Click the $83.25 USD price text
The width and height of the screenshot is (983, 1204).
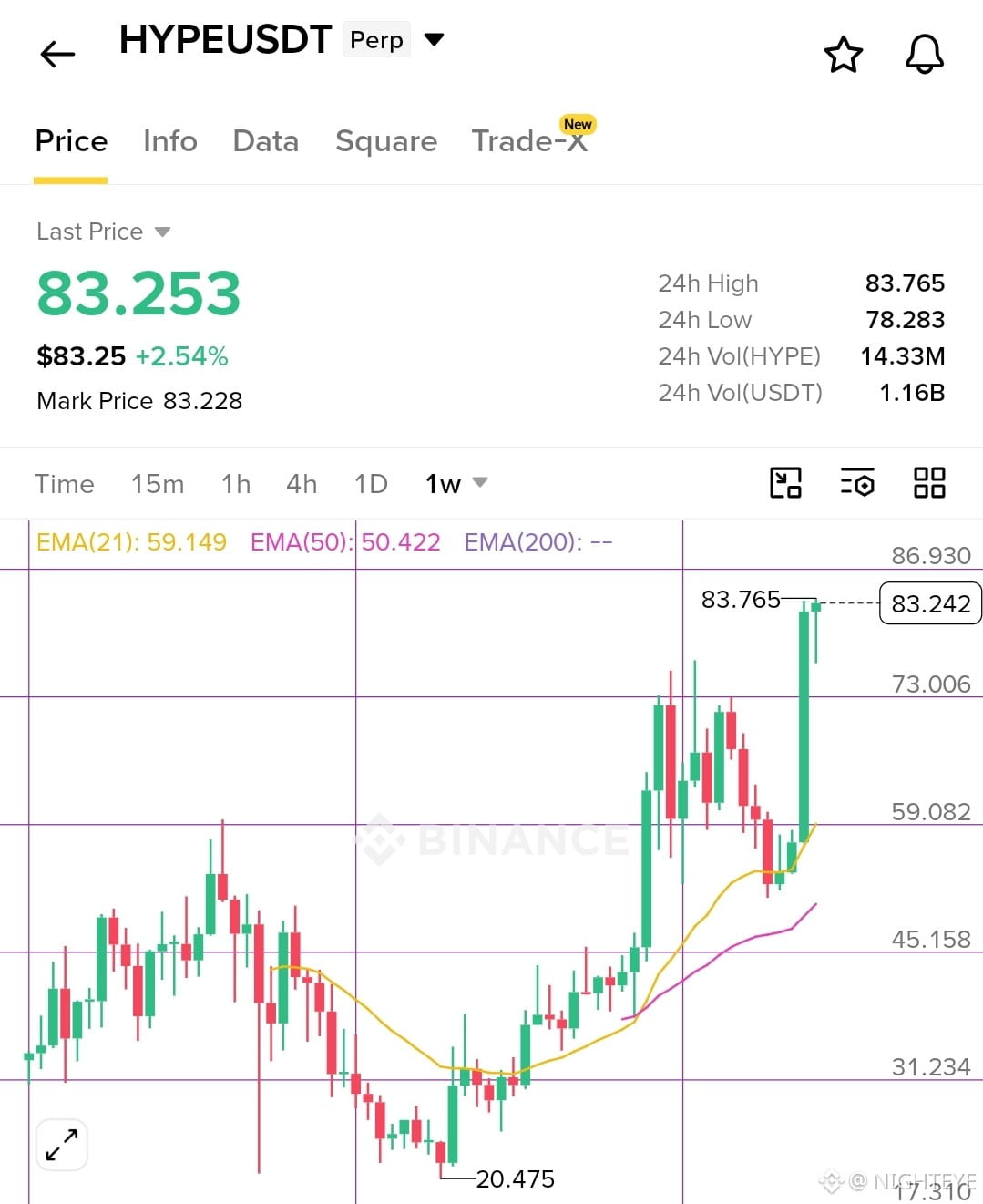pyautogui.click(x=81, y=356)
